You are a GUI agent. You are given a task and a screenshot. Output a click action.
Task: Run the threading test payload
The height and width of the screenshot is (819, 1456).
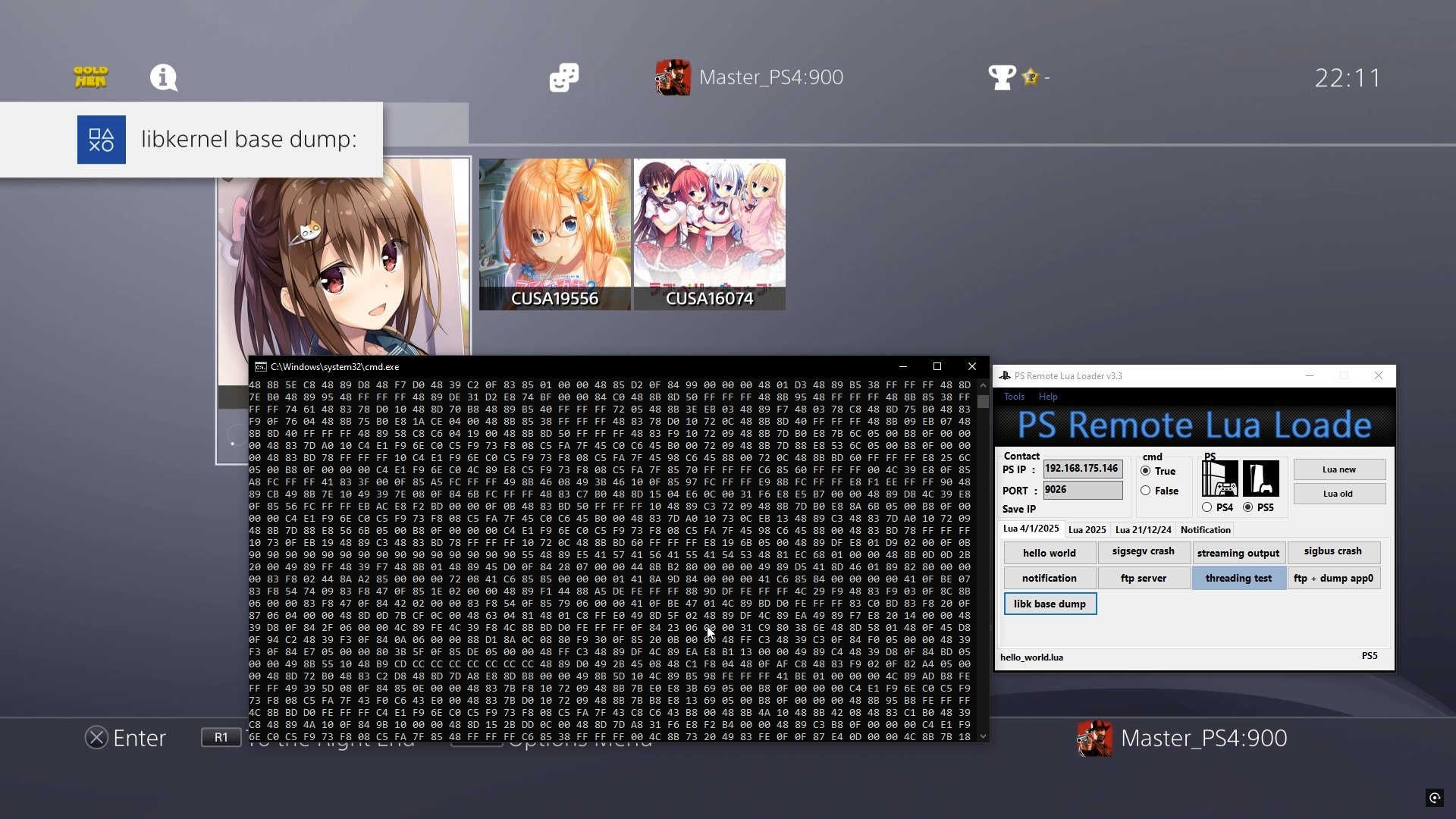(x=1238, y=578)
